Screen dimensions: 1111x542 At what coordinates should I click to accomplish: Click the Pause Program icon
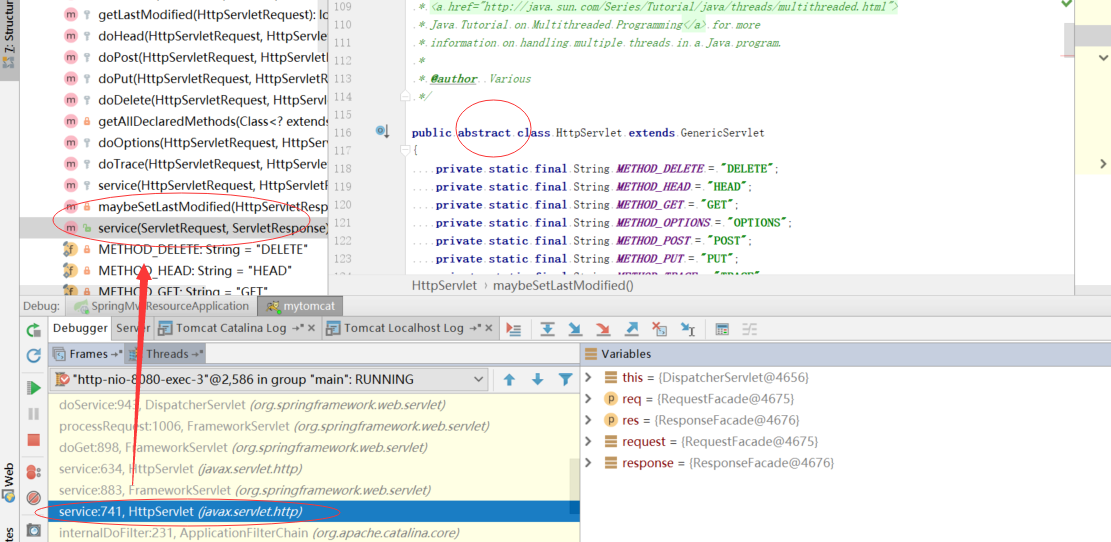33,414
